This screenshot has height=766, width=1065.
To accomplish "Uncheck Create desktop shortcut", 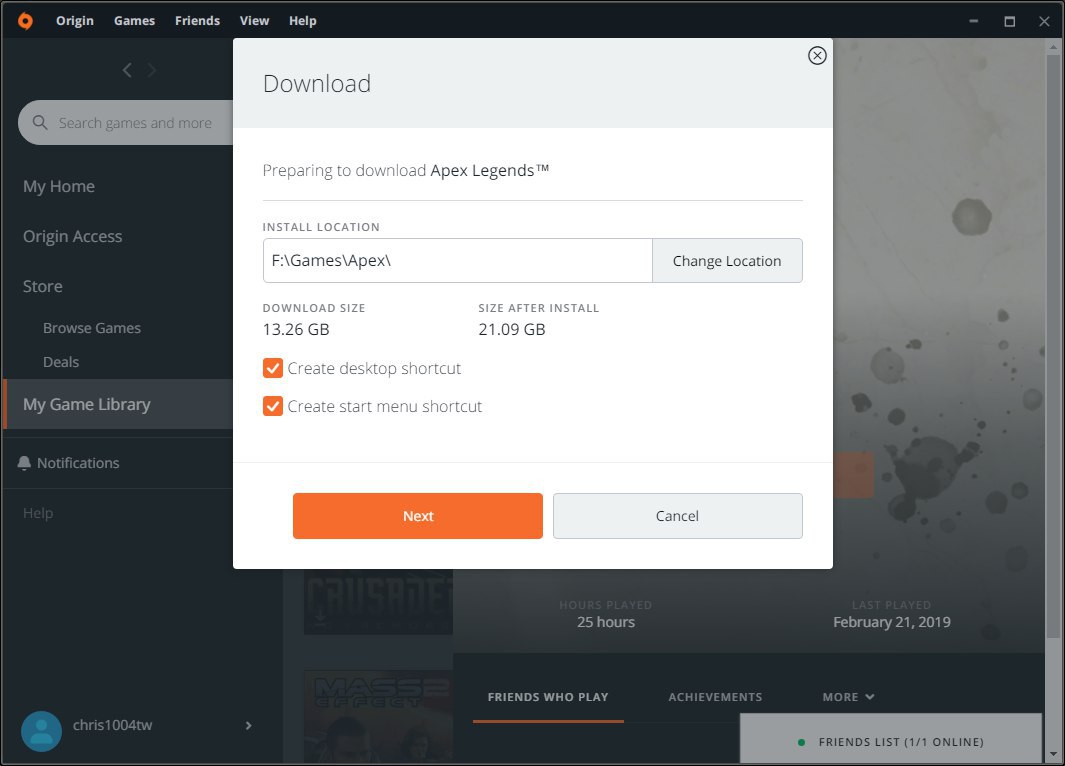I will pyautogui.click(x=273, y=369).
